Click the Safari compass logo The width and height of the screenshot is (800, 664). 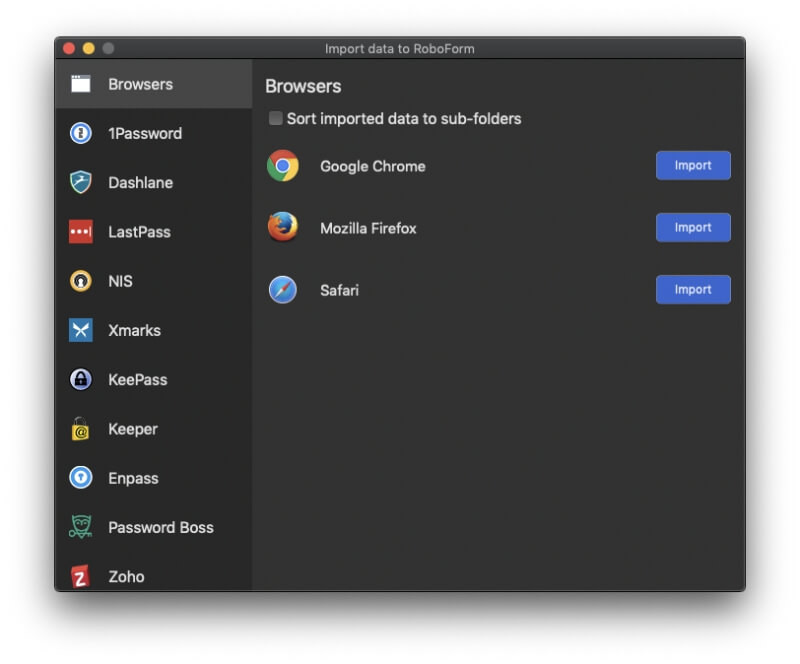(283, 289)
